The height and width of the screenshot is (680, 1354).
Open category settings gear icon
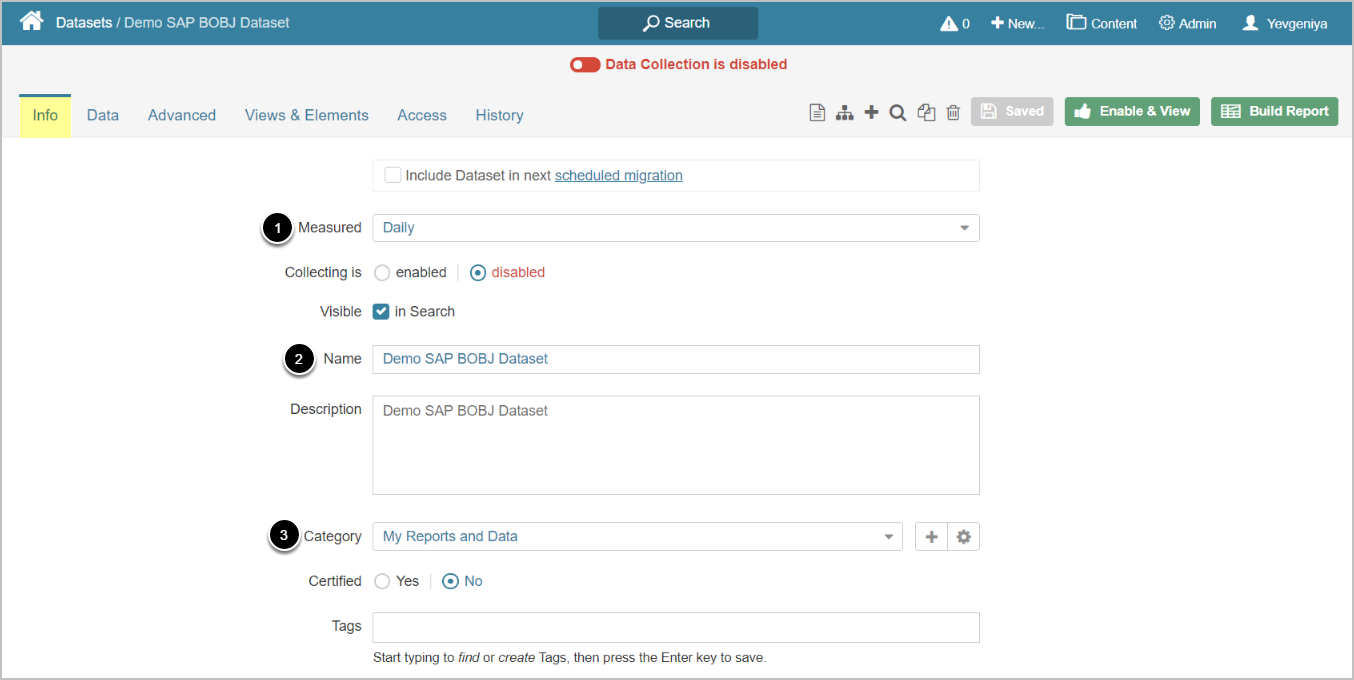(x=963, y=537)
